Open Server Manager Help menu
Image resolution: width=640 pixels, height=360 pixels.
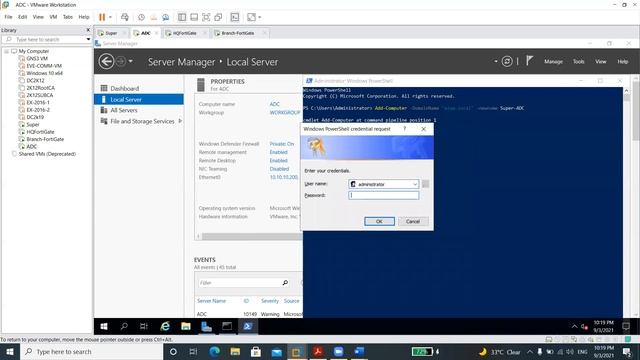coord(622,62)
